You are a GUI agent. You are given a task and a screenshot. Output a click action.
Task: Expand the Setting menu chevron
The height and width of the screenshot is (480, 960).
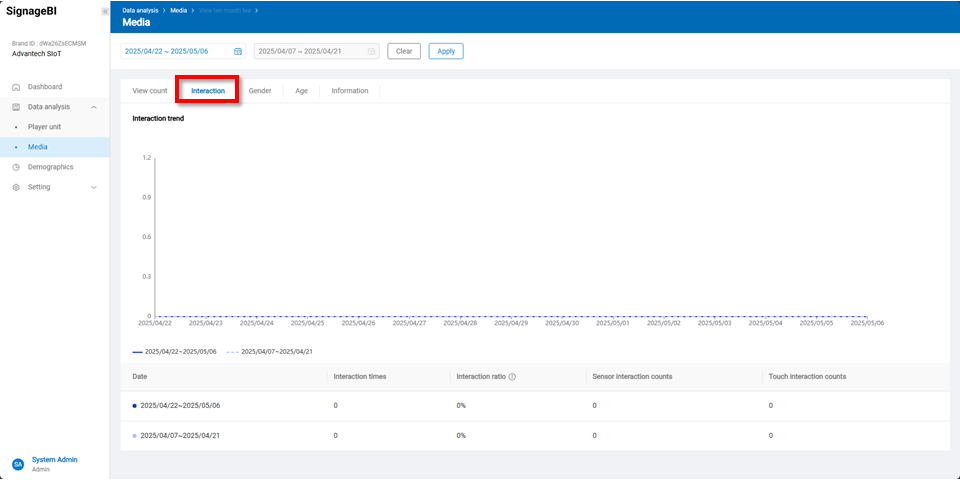coord(94,187)
